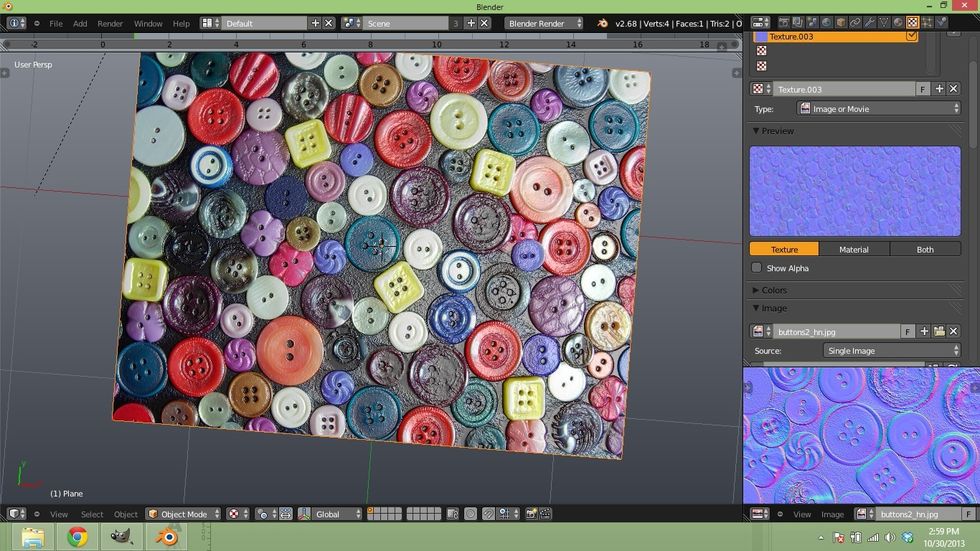Viewport: 980px width, 551px height.
Task: Browse textures next to Texture.003 name field
Action: (x=761, y=89)
